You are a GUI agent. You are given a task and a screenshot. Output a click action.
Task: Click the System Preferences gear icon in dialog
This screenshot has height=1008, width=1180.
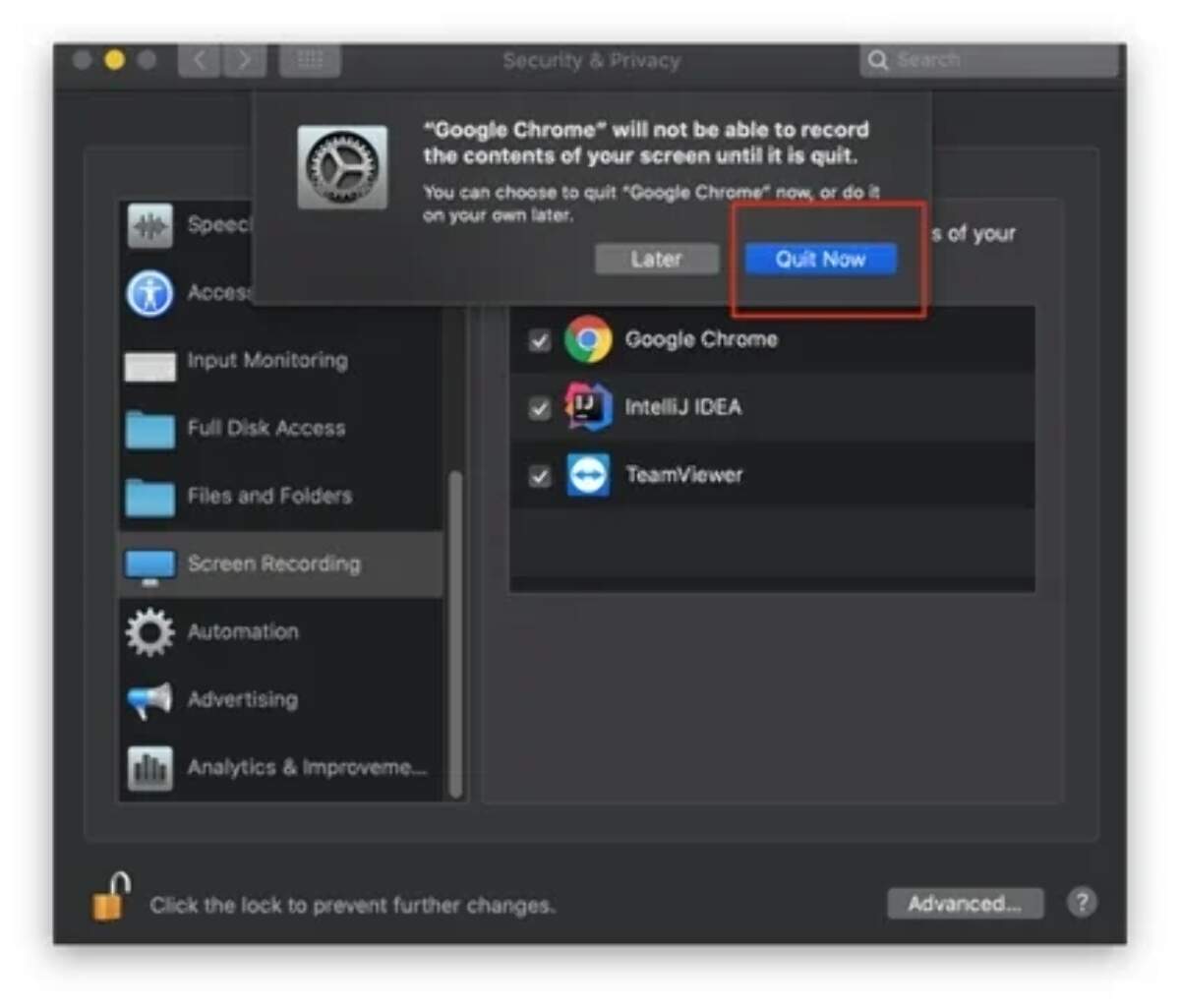(342, 167)
